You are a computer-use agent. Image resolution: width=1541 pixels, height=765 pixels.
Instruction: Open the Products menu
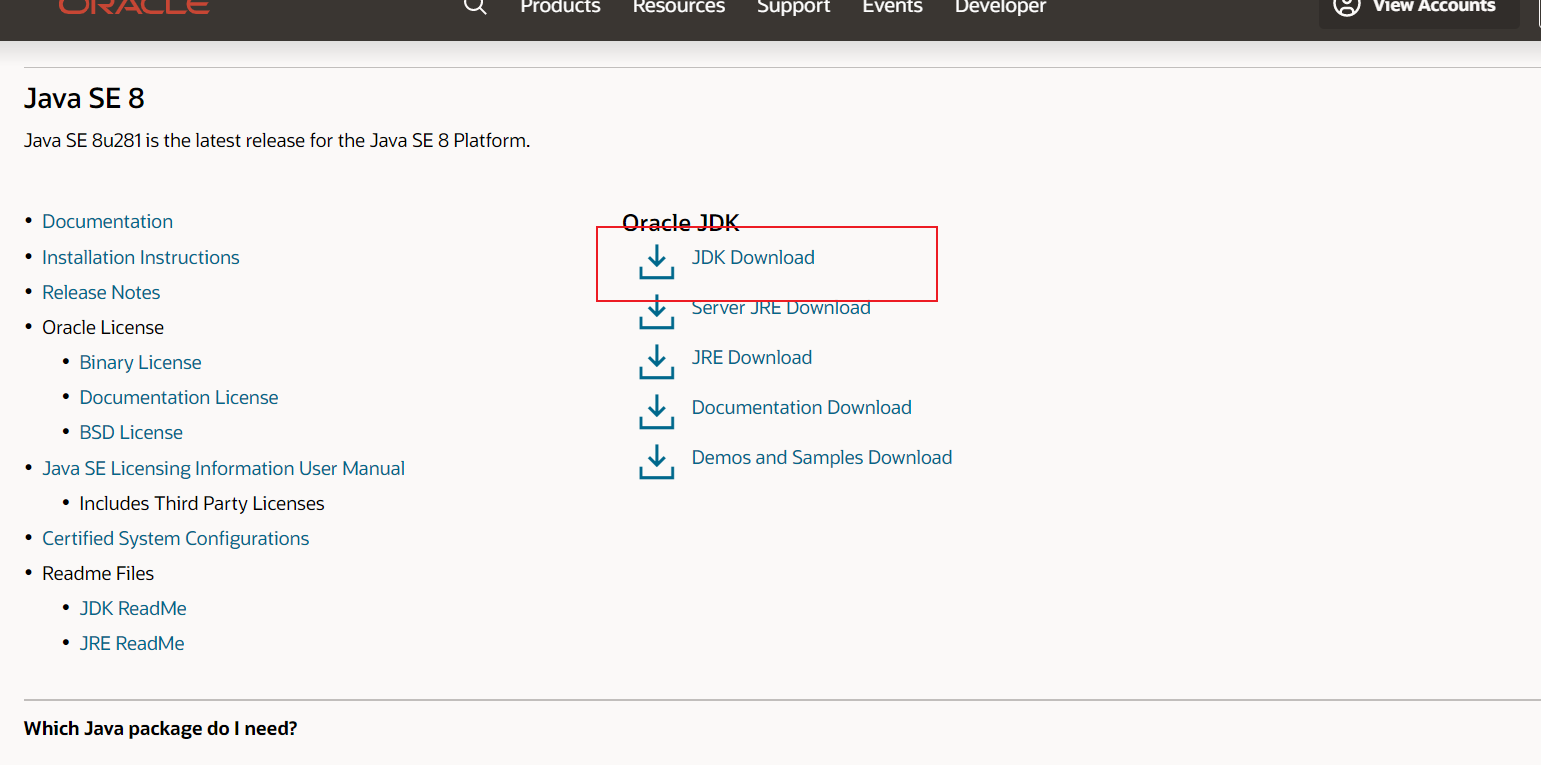(560, 7)
